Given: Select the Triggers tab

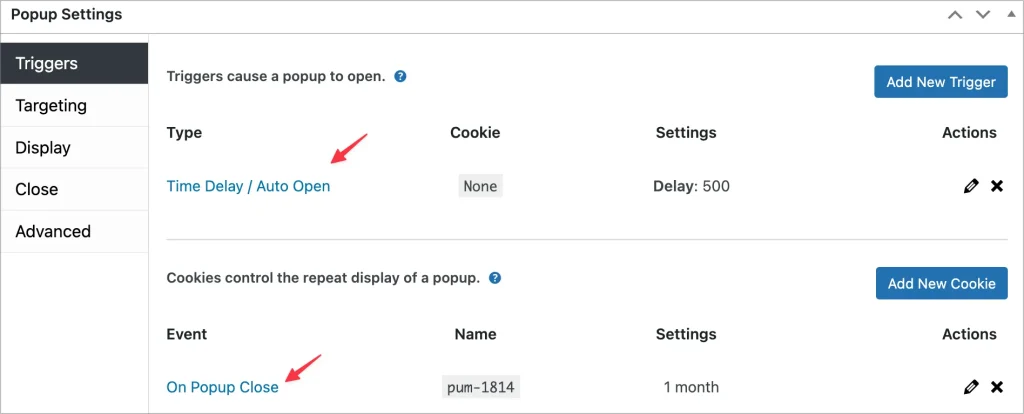Looking at the screenshot, I should [74, 64].
